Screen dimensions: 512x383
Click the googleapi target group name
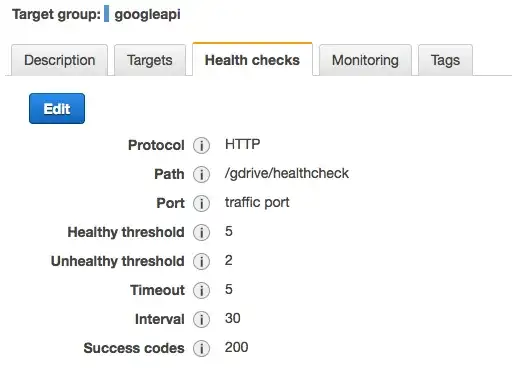(147, 15)
